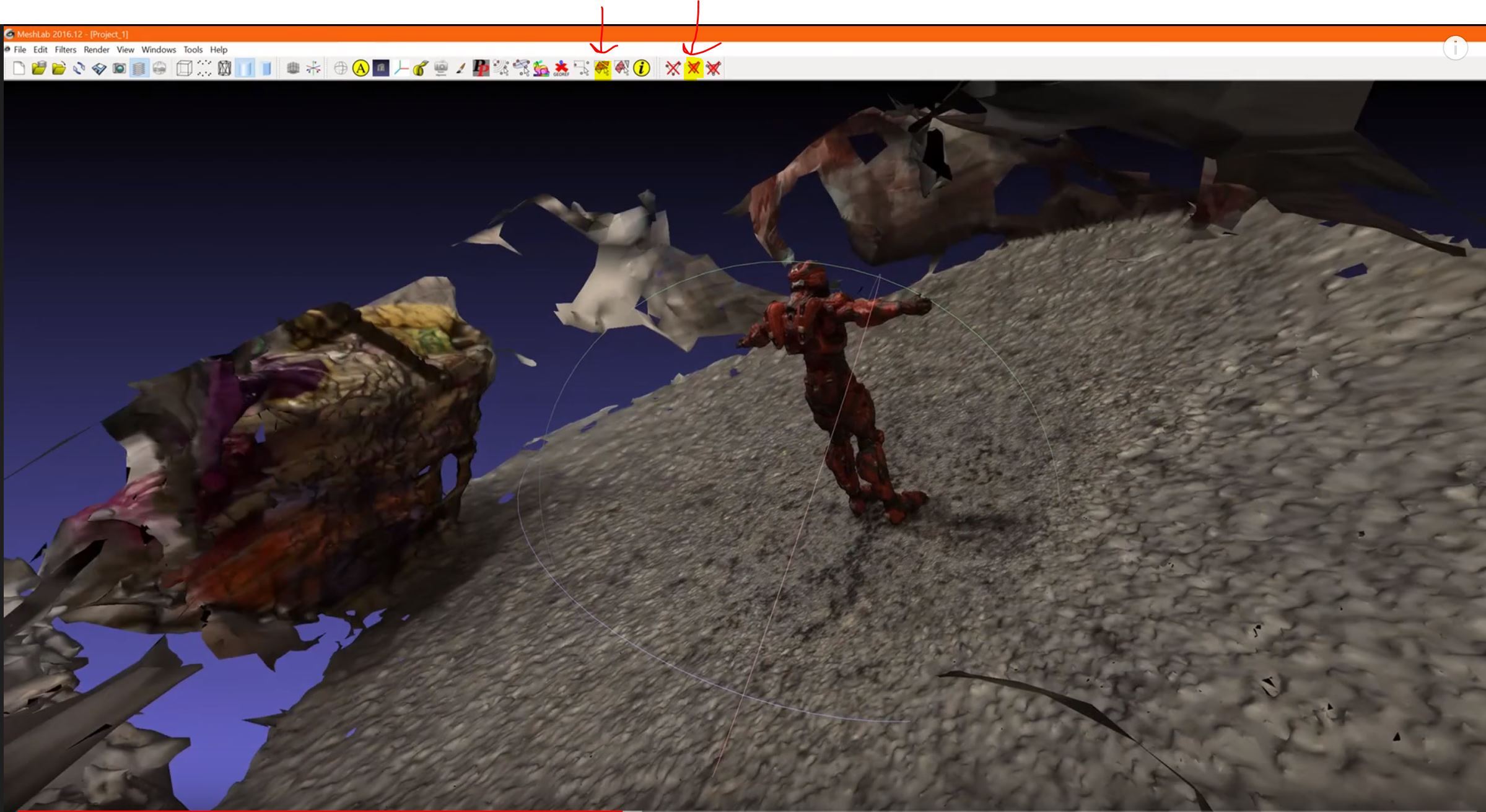Click the dark blue raster alignment icon
1486x812 pixels.
click(381, 68)
